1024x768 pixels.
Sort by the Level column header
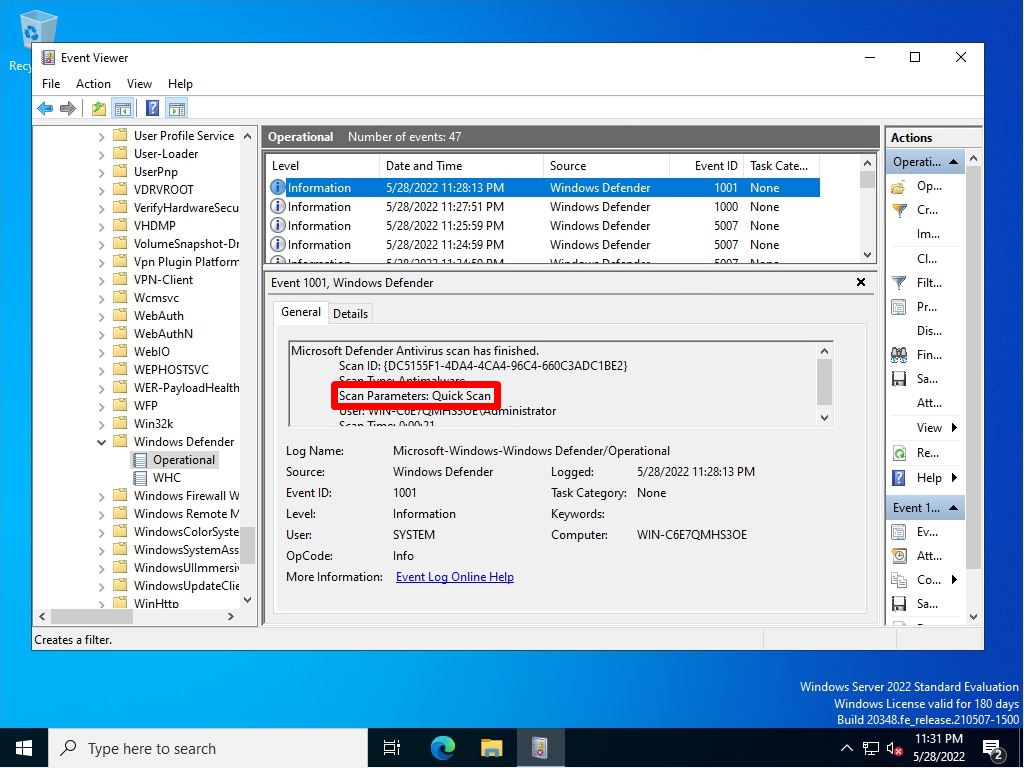point(323,166)
